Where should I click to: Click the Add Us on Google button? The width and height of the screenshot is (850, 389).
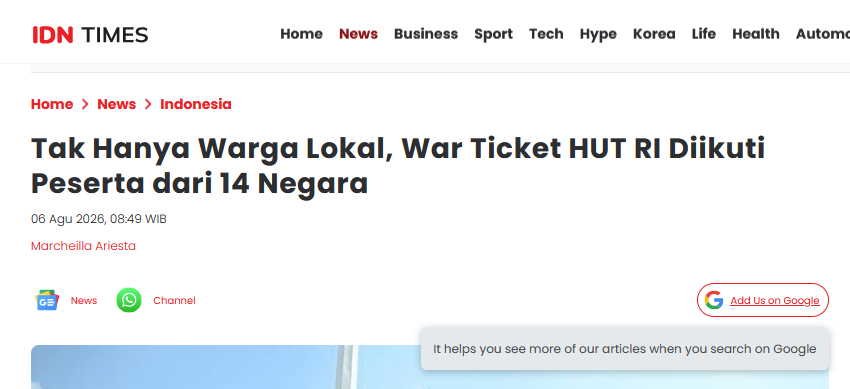point(763,300)
